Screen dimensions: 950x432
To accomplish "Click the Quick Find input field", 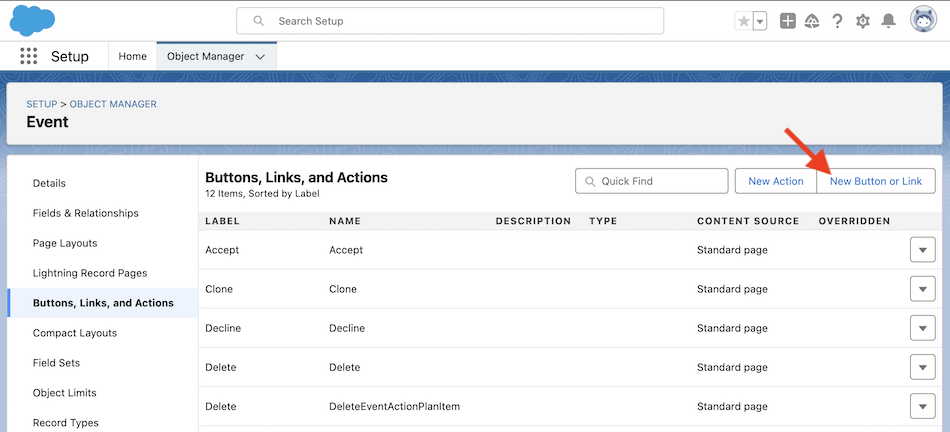I will pyautogui.click(x=651, y=181).
